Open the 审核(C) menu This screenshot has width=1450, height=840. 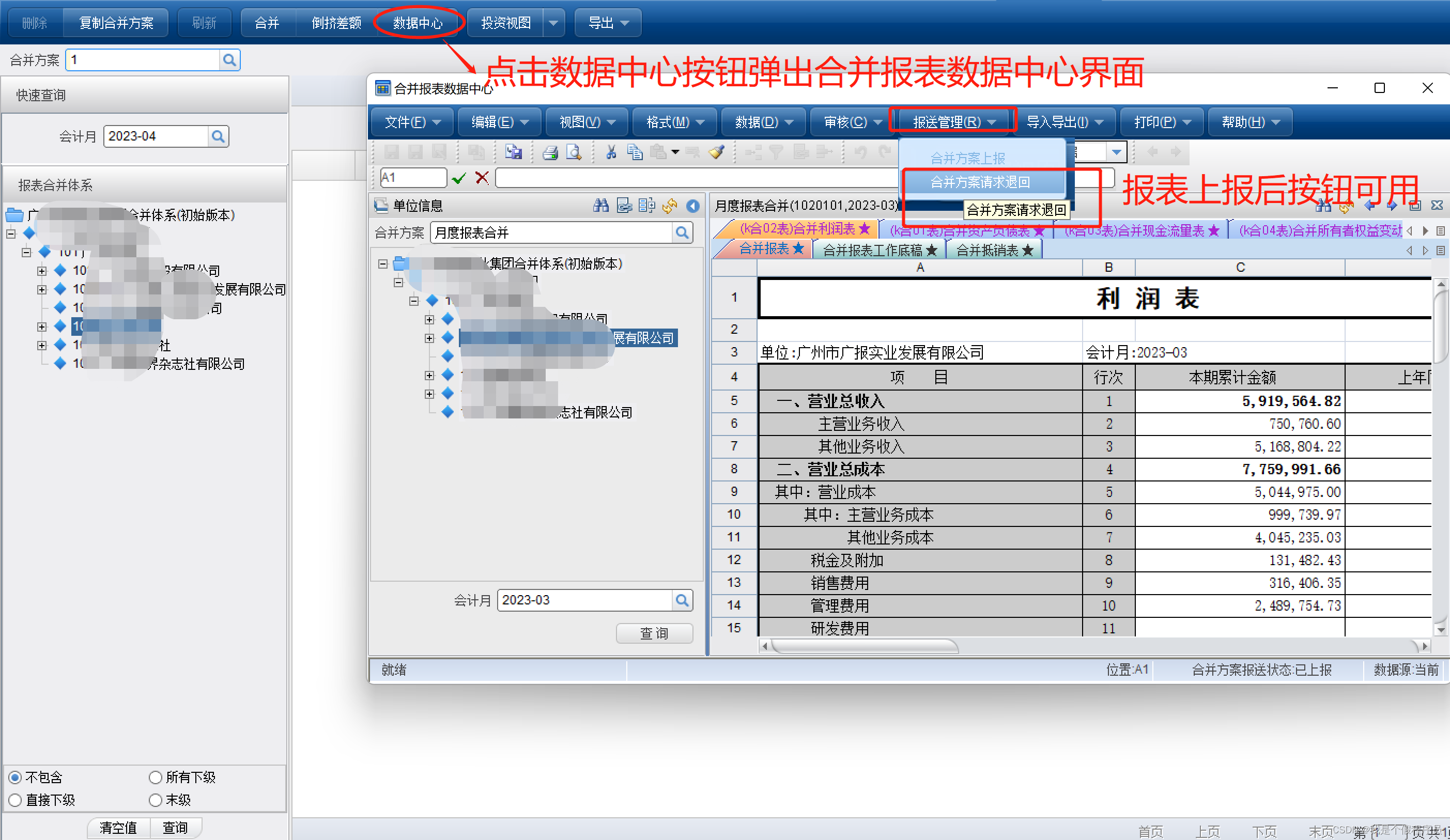pos(852,122)
